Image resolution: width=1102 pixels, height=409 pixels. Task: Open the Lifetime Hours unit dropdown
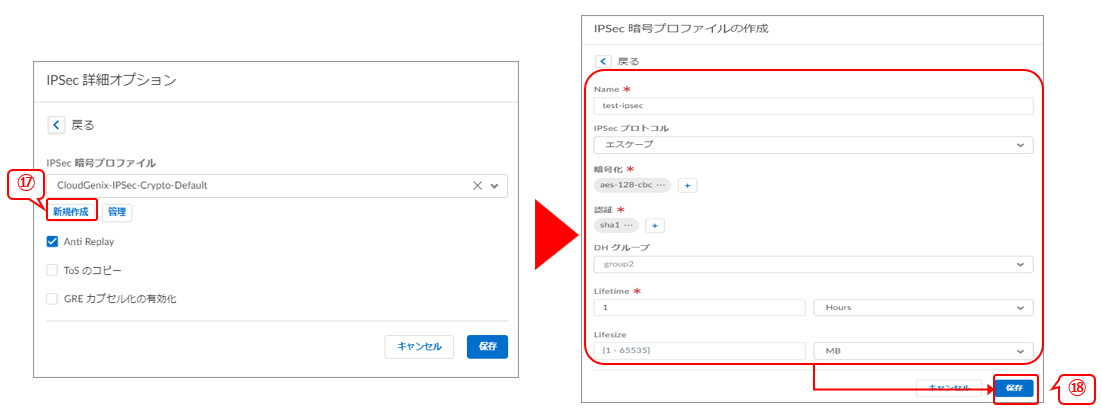923,308
